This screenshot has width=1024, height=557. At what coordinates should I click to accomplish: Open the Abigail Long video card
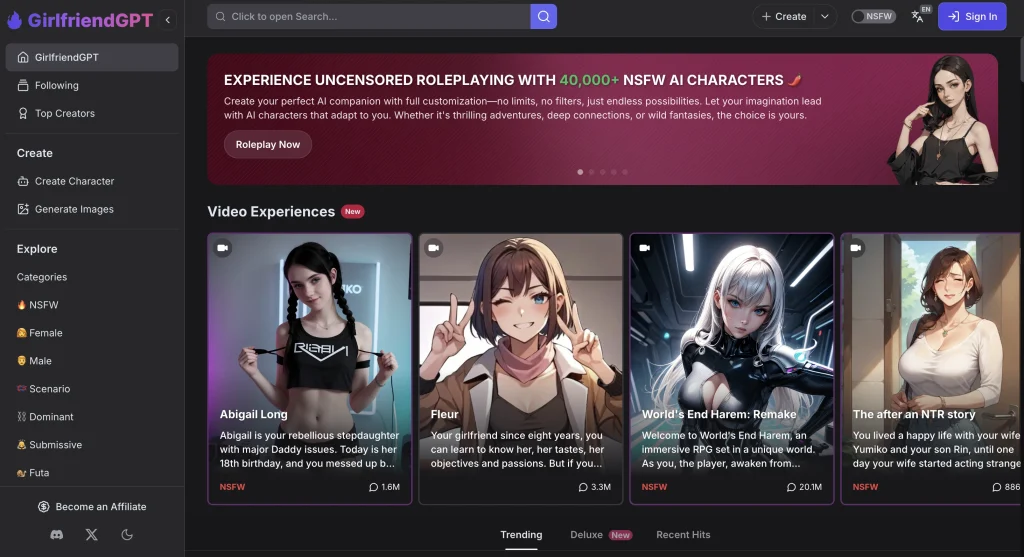pyautogui.click(x=310, y=369)
